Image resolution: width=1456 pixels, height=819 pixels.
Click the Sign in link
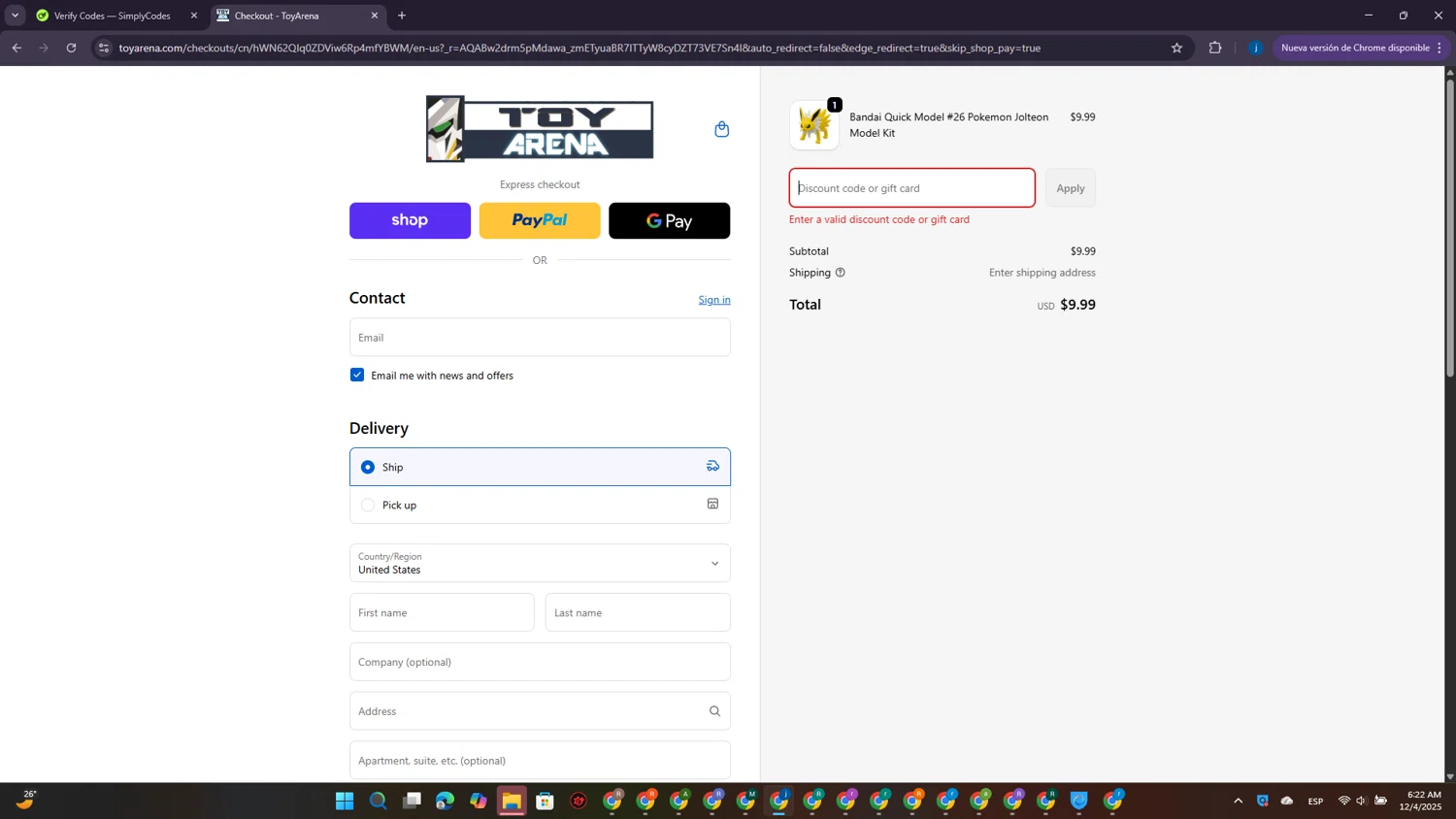coord(714,300)
